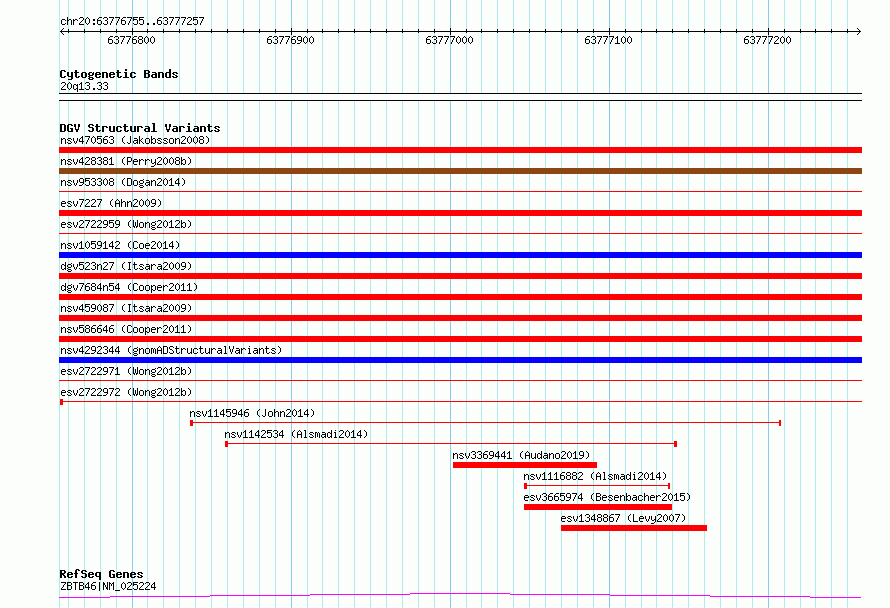Select the thin nsv1142534 variant line
The height and width of the screenshot is (608, 890).
451,444
